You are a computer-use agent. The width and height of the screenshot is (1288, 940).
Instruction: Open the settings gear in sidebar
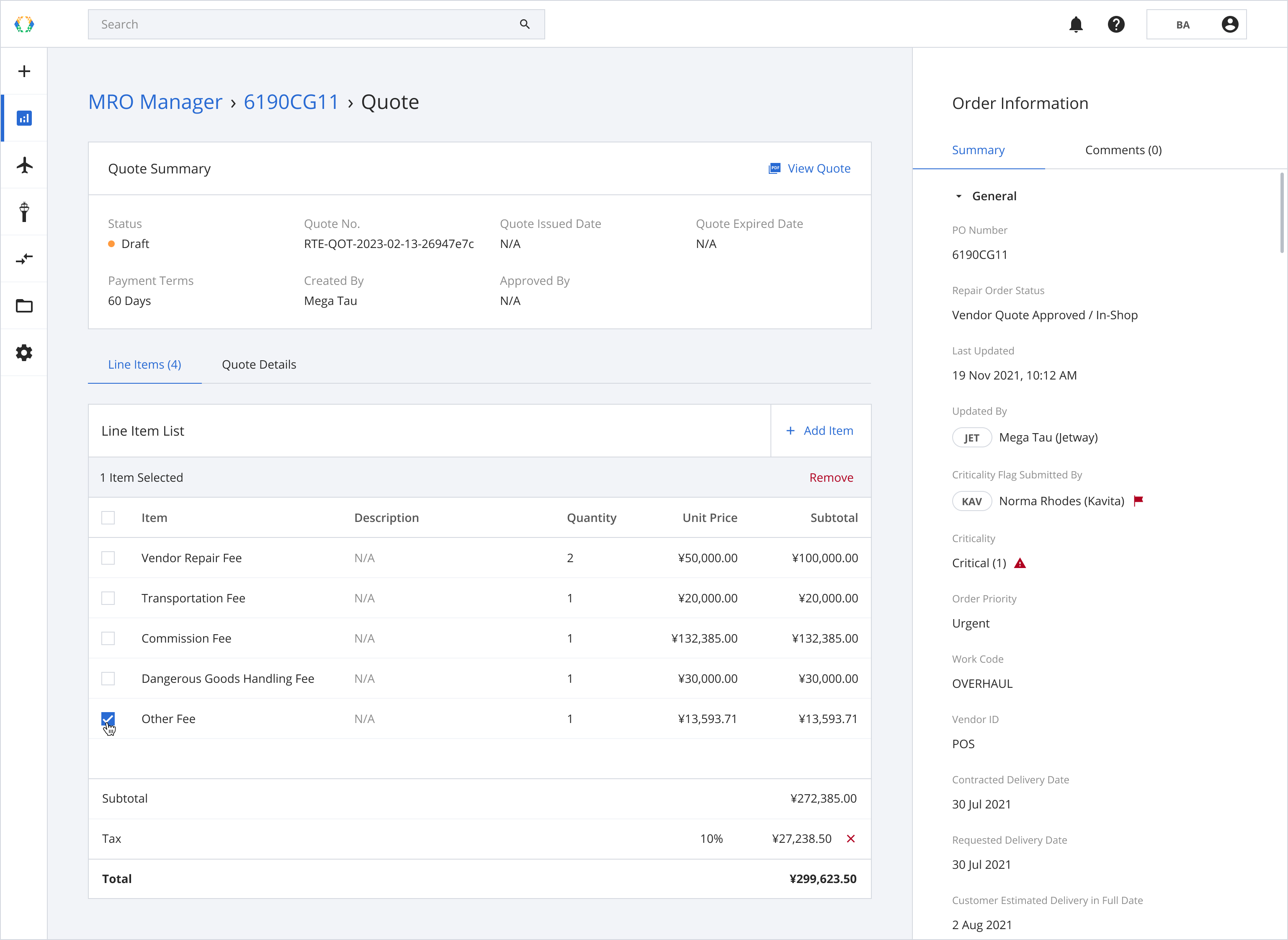[x=24, y=353]
